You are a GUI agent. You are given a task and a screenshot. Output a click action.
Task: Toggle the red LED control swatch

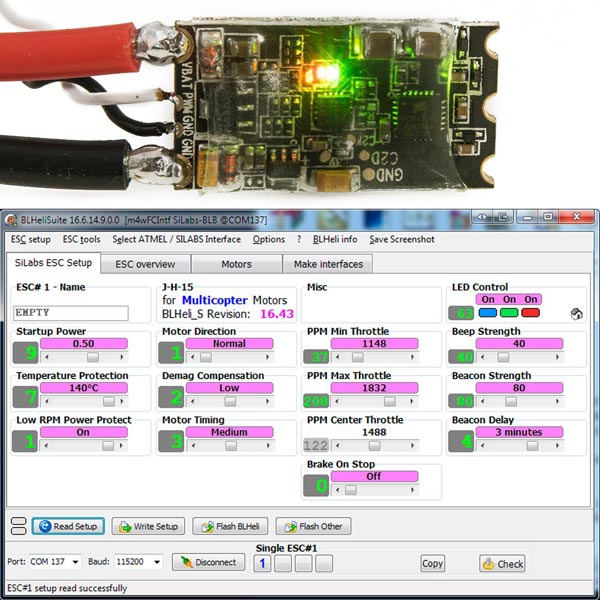(x=530, y=313)
